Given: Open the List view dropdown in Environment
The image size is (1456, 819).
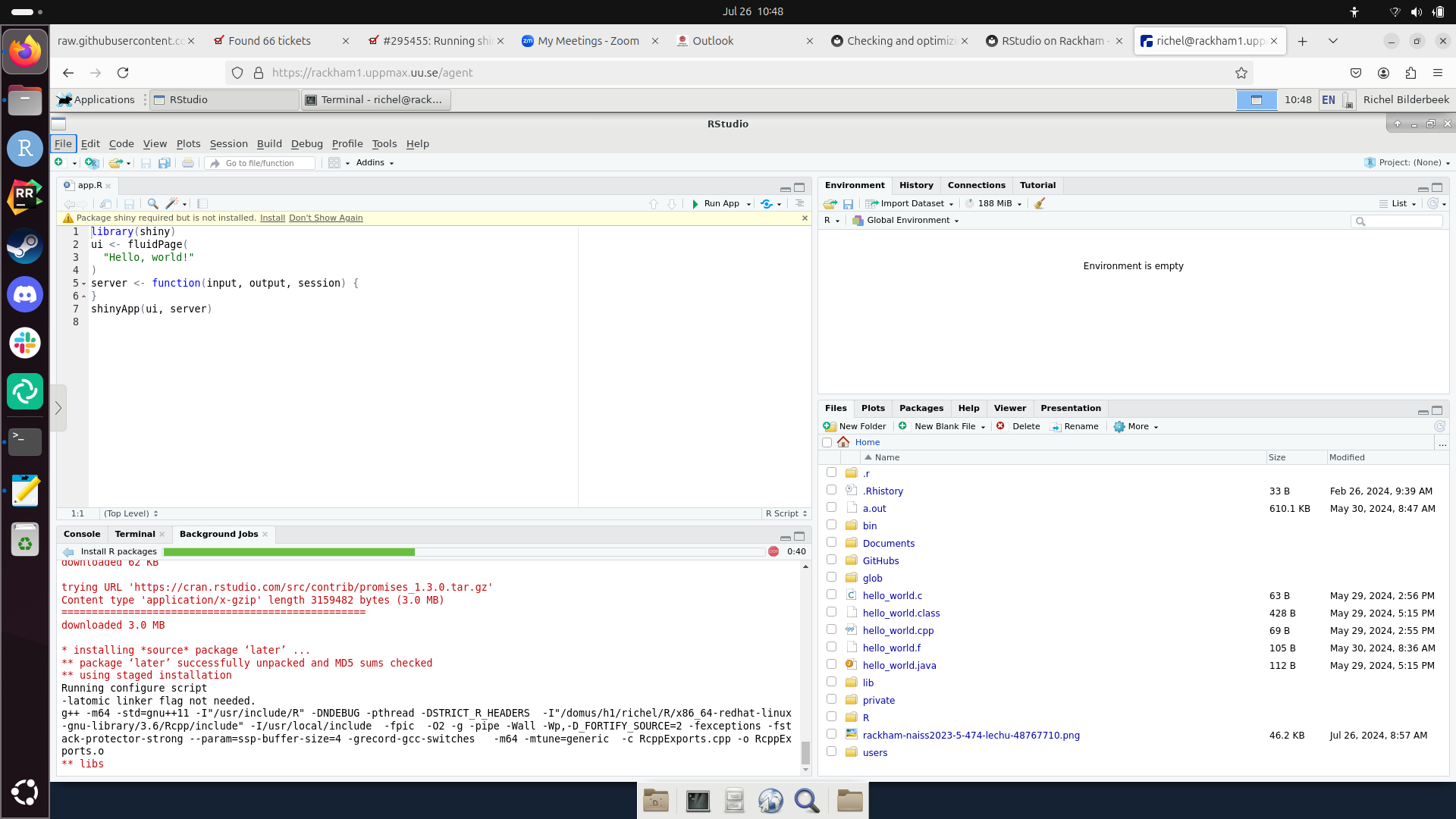Looking at the screenshot, I should pyautogui.click(x=1398, y=203).
